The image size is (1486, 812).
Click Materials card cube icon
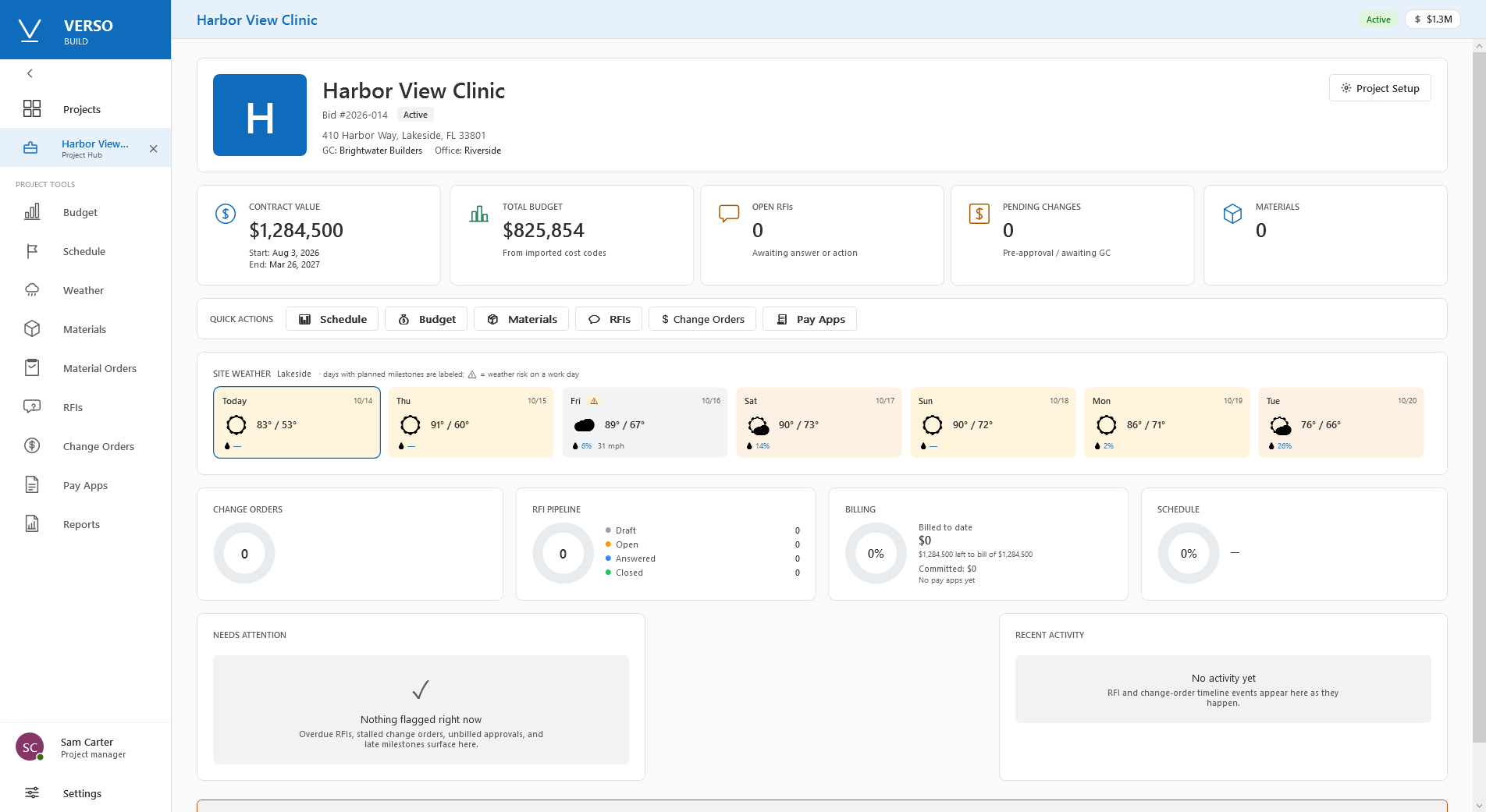(x=1232, y=214)
